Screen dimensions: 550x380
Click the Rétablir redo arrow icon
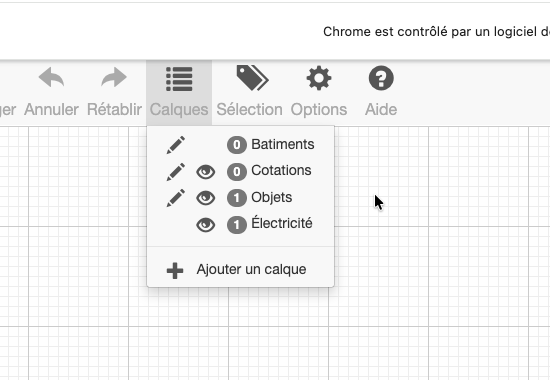pos(114,77)
